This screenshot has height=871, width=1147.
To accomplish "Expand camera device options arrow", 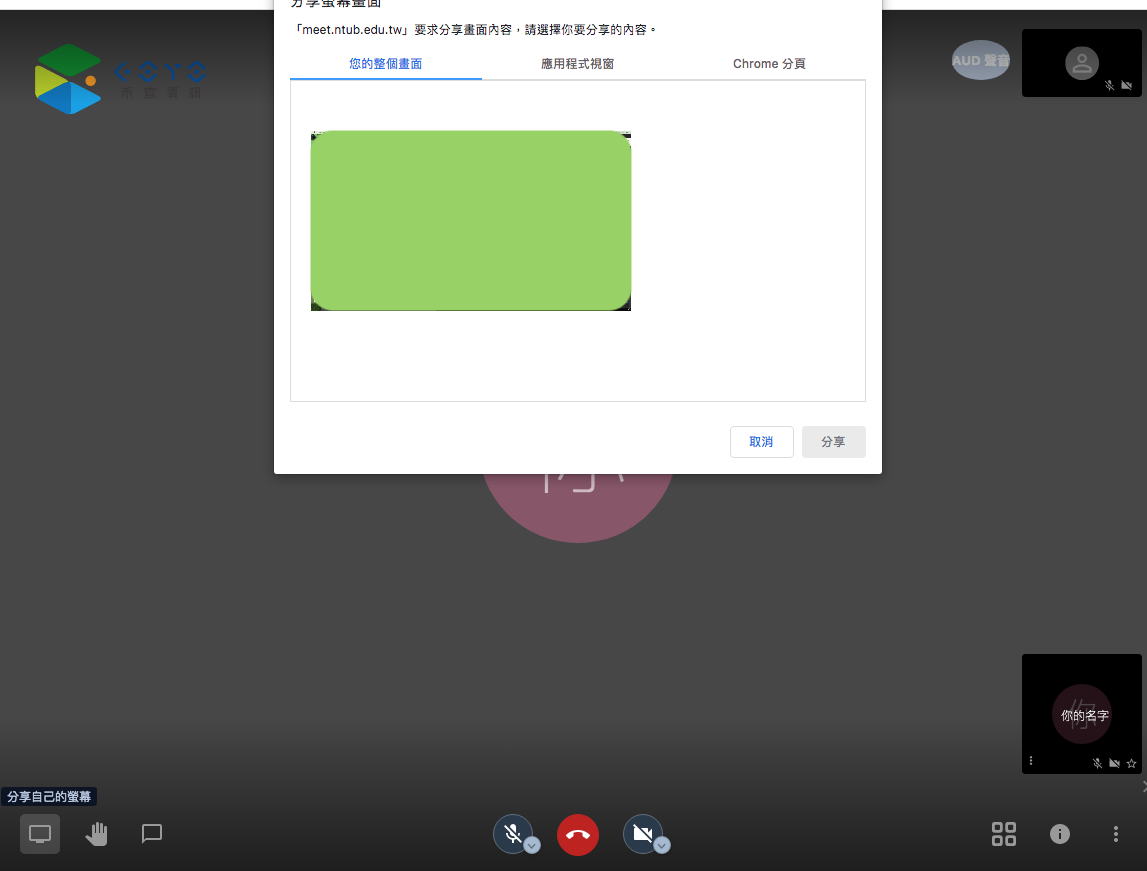I will pyautogui.click(x=662, y=846).
